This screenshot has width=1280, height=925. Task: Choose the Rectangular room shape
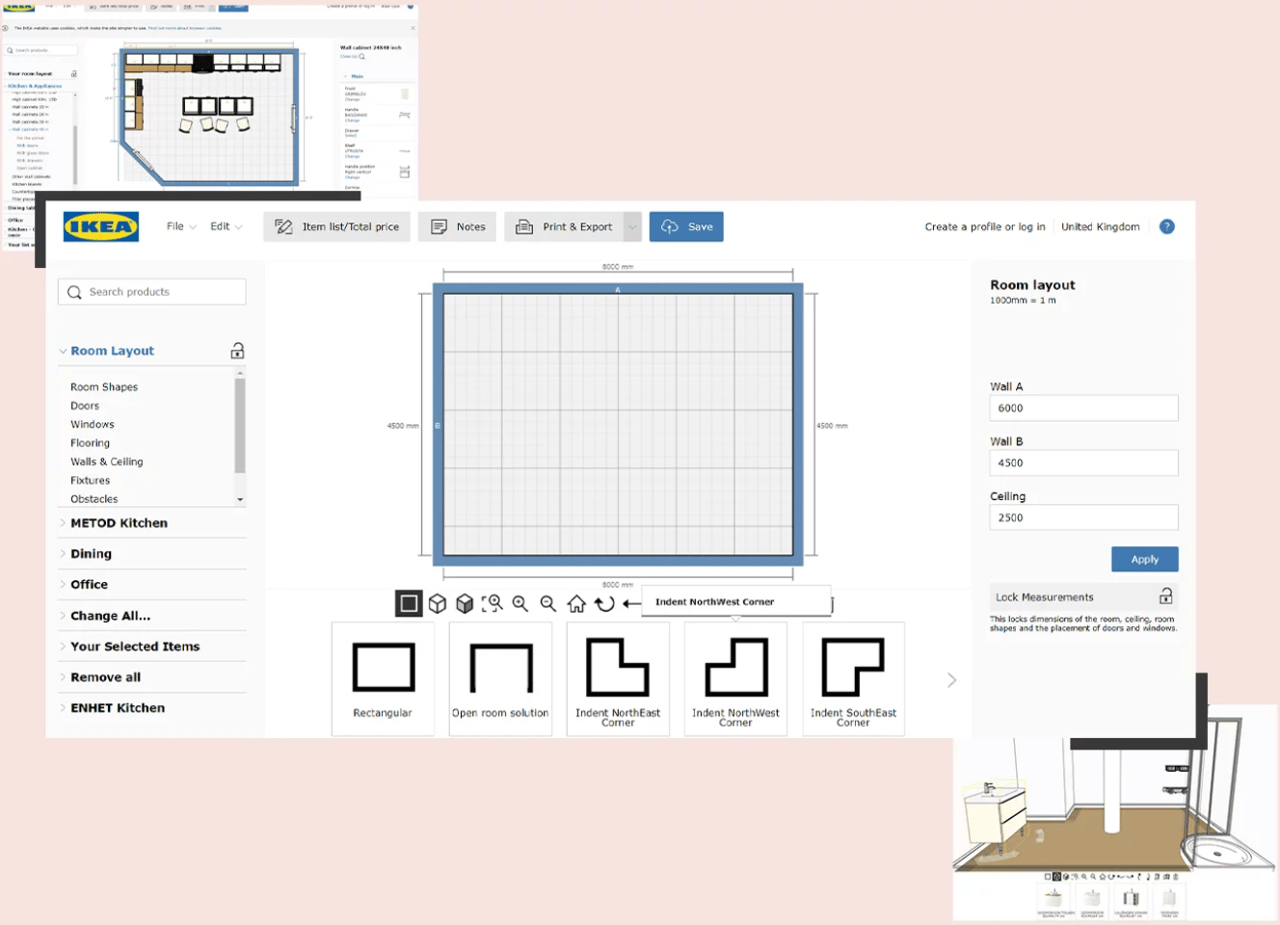point(383,679)
